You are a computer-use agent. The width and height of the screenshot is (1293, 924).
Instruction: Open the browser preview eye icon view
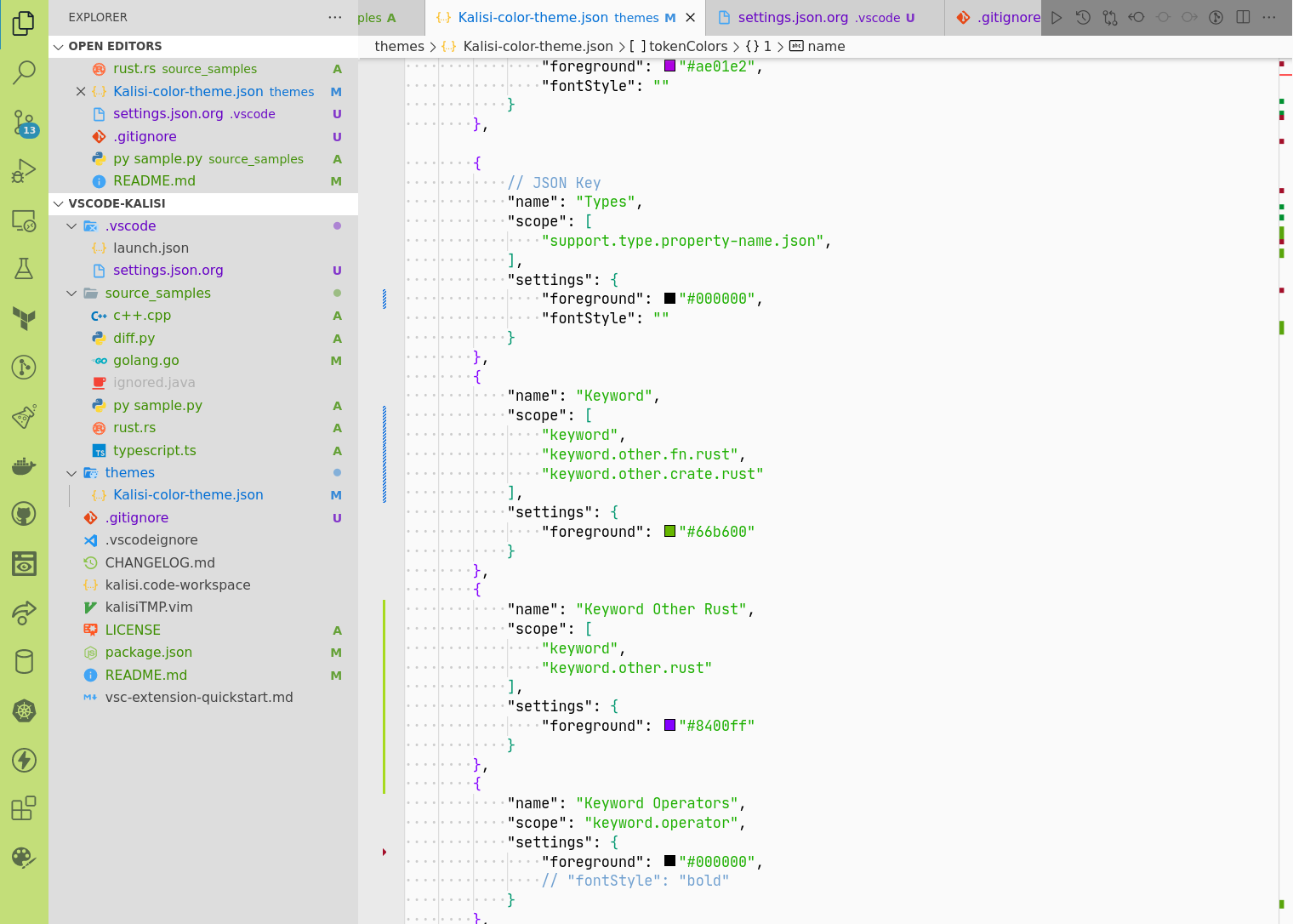pos(24,563)
